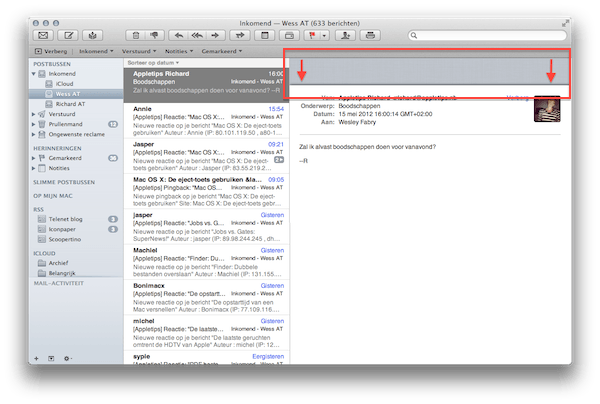The width and height of the screenshot is (600, 404).
Task: Select the Wess AT inbox
Action: (x=76, y=94)
